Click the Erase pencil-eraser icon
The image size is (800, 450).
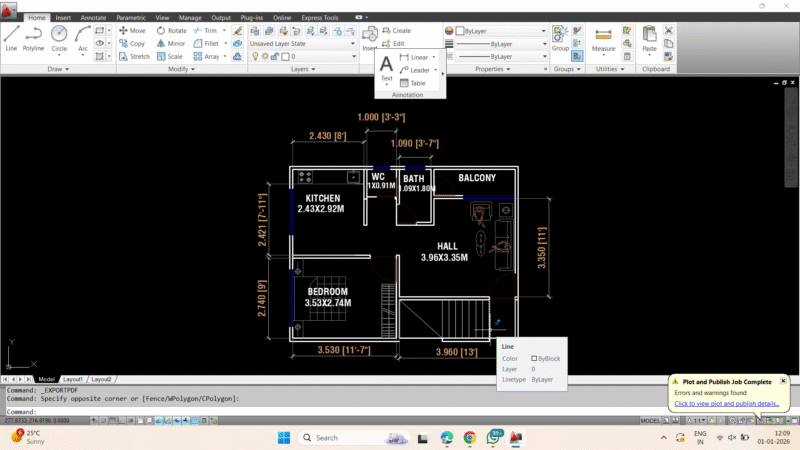tap(237, 31)
